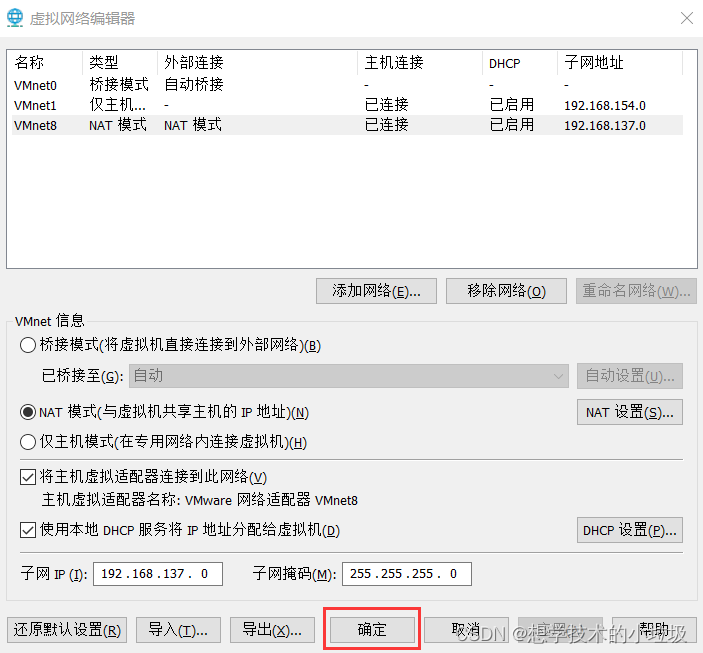The image size is (703, 653).
Task: Select the VMnet1 row in network list
Action: click(347, 105)
